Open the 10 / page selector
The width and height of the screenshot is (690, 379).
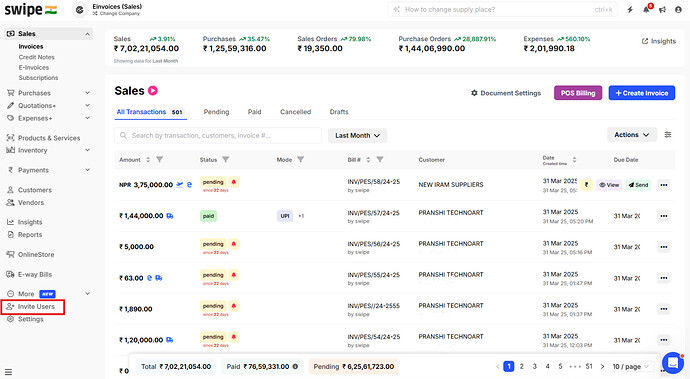(x=631, y=366)
